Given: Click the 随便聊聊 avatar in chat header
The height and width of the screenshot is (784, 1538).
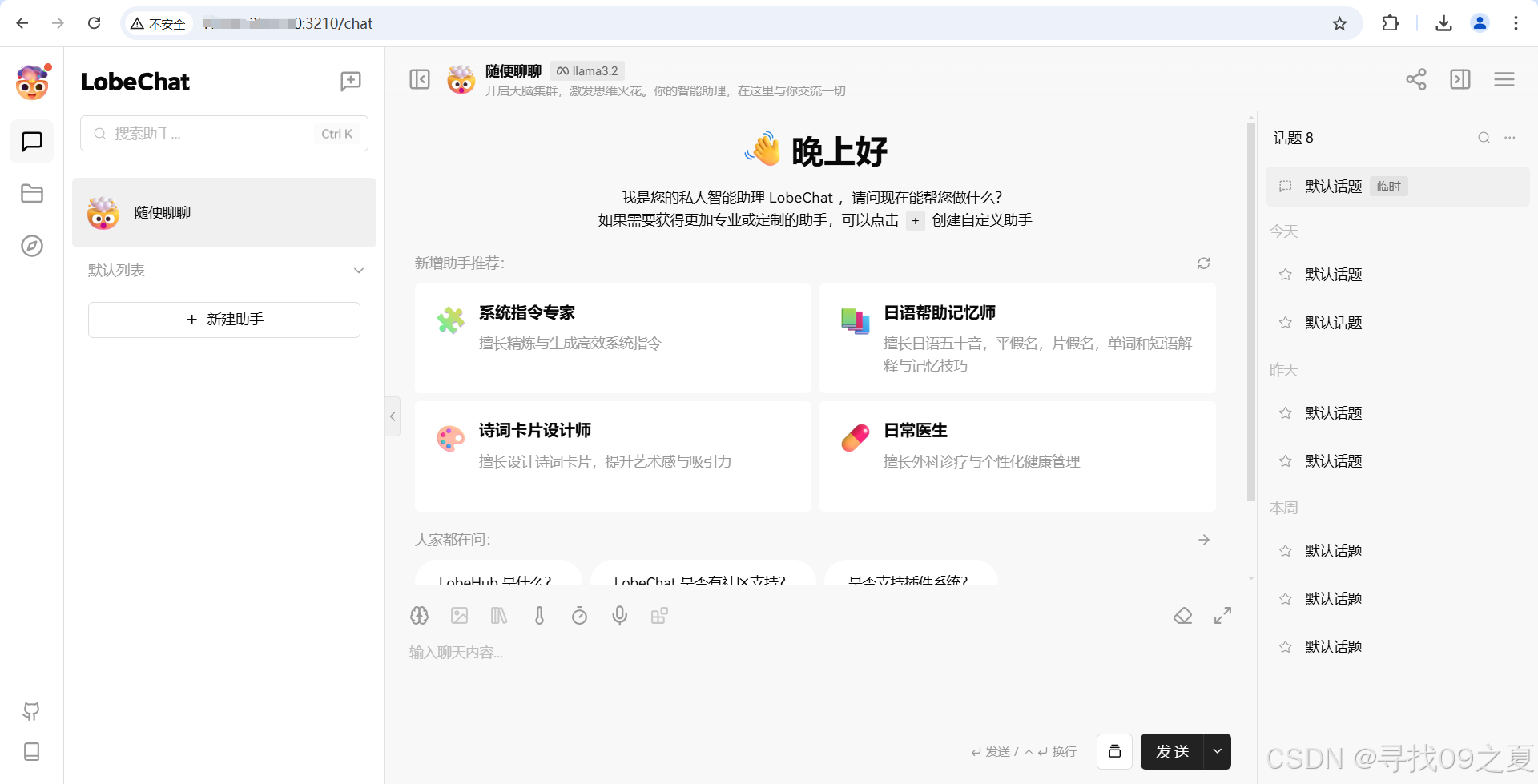Looking at the screenshot, I should (x=461, y=79).
